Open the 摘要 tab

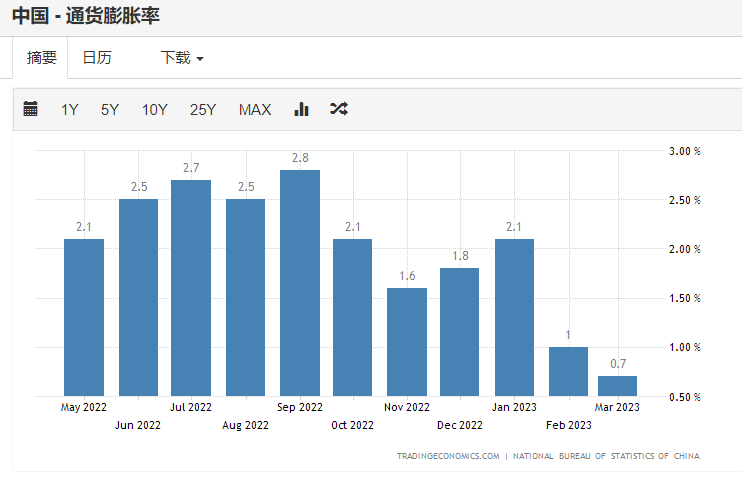coord(41,58)
